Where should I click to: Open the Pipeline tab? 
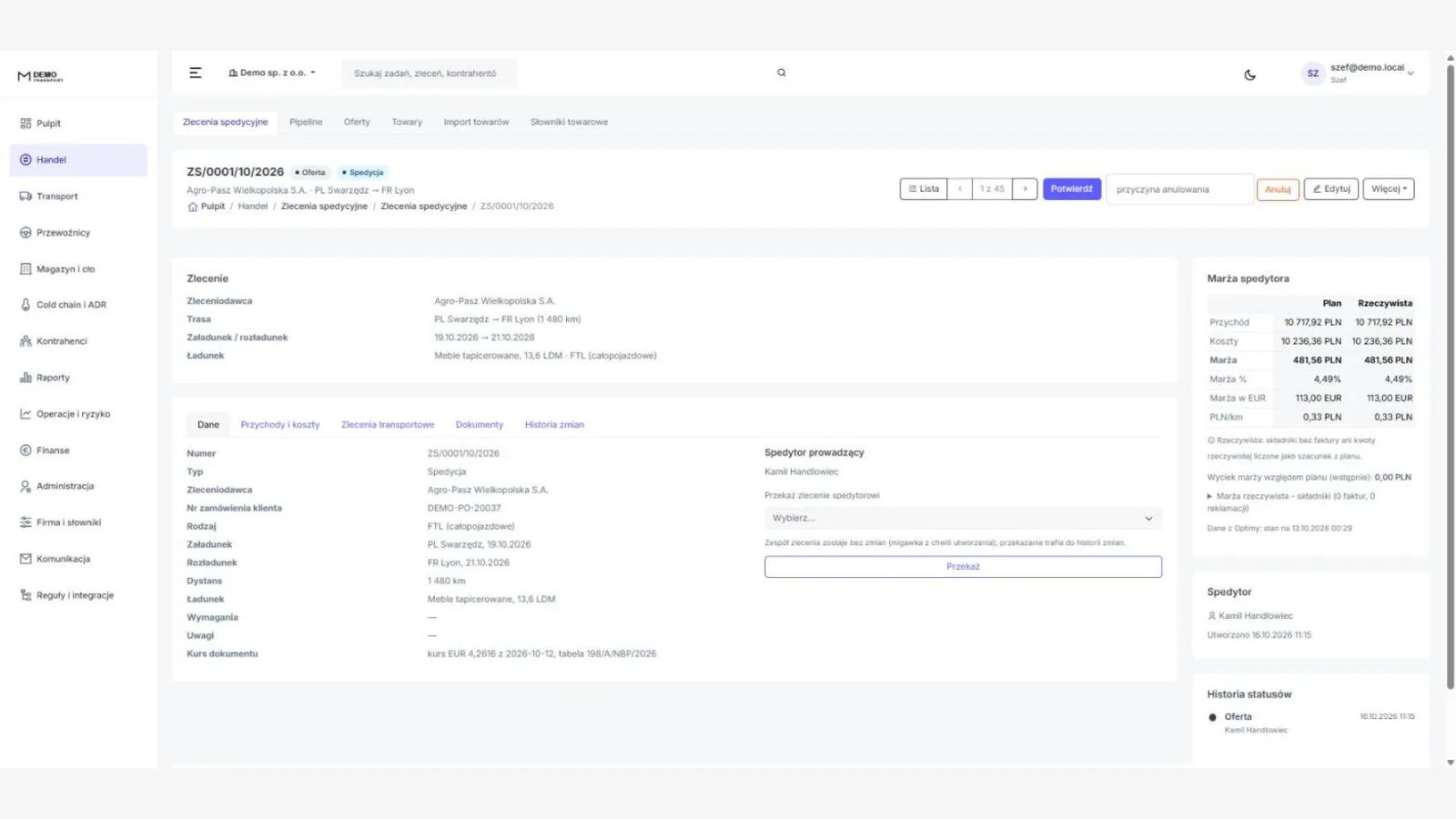[x=306, y=122]
